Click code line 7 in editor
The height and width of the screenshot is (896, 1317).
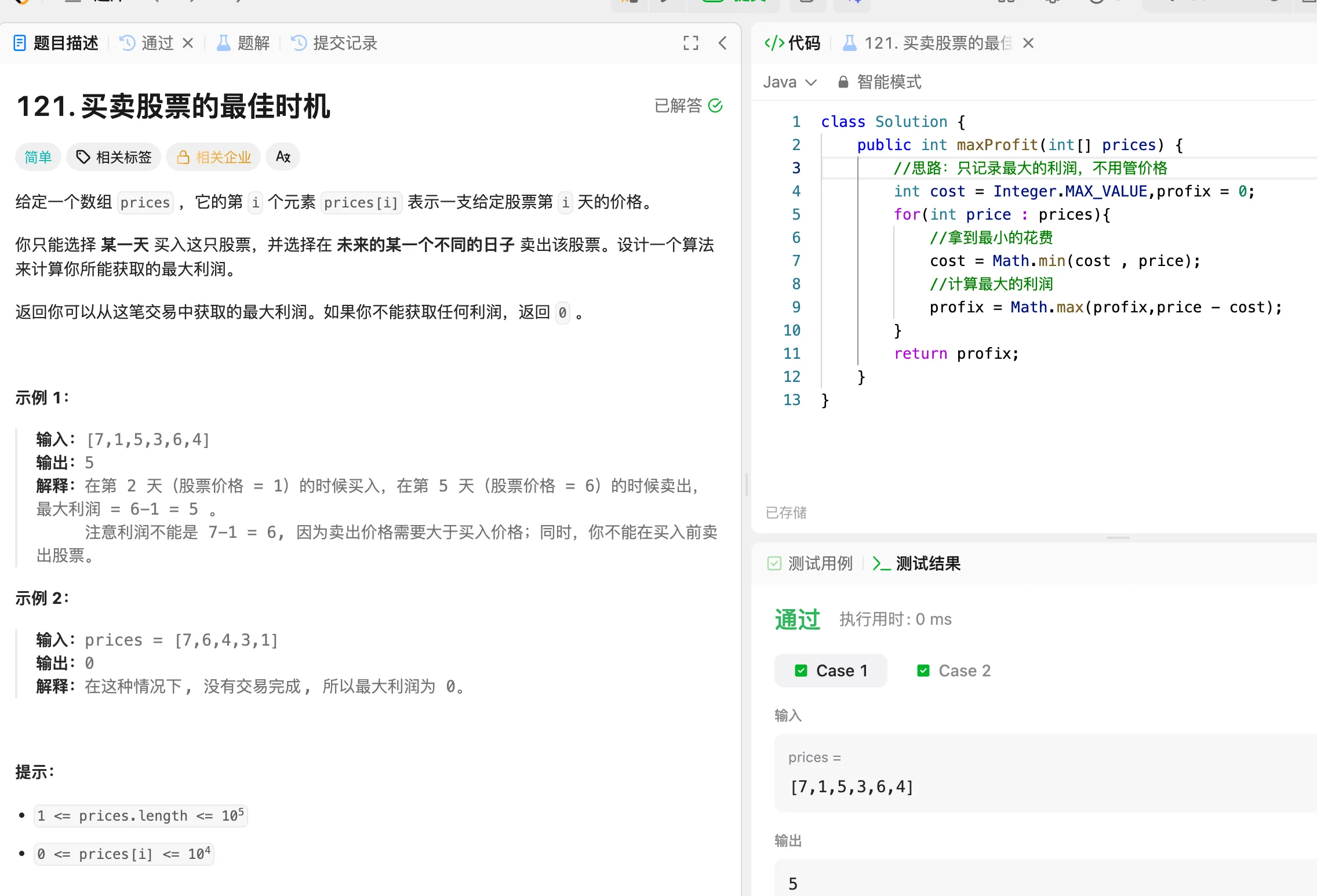pos(1064,261)
